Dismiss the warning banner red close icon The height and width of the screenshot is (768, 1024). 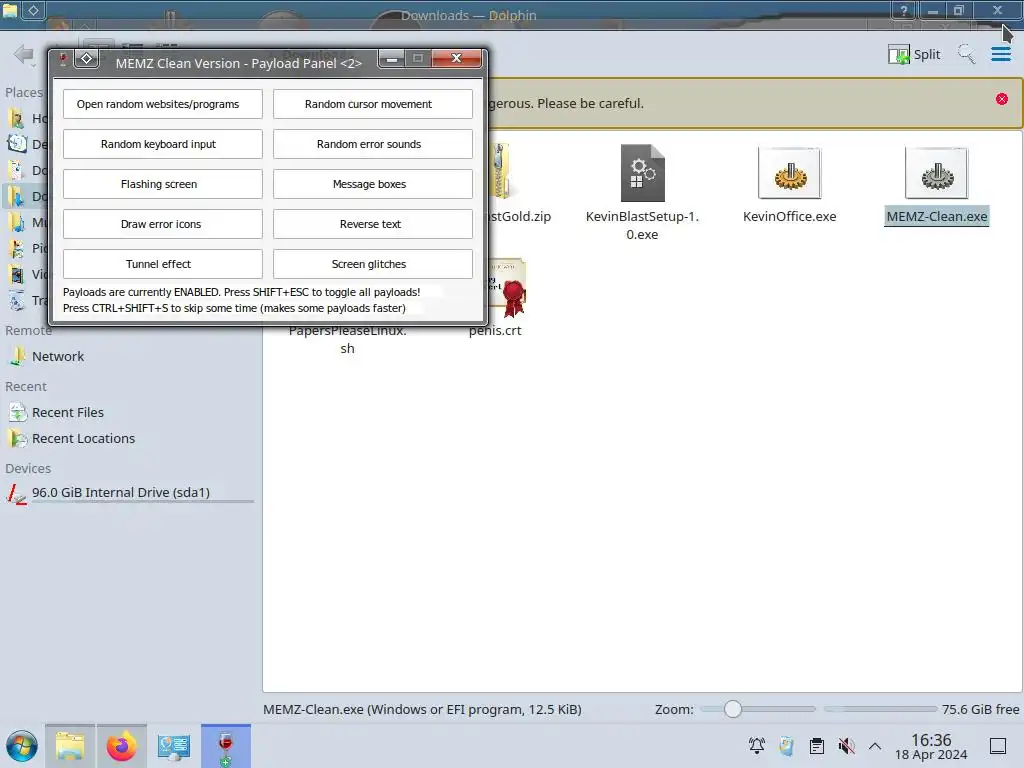1002,99
